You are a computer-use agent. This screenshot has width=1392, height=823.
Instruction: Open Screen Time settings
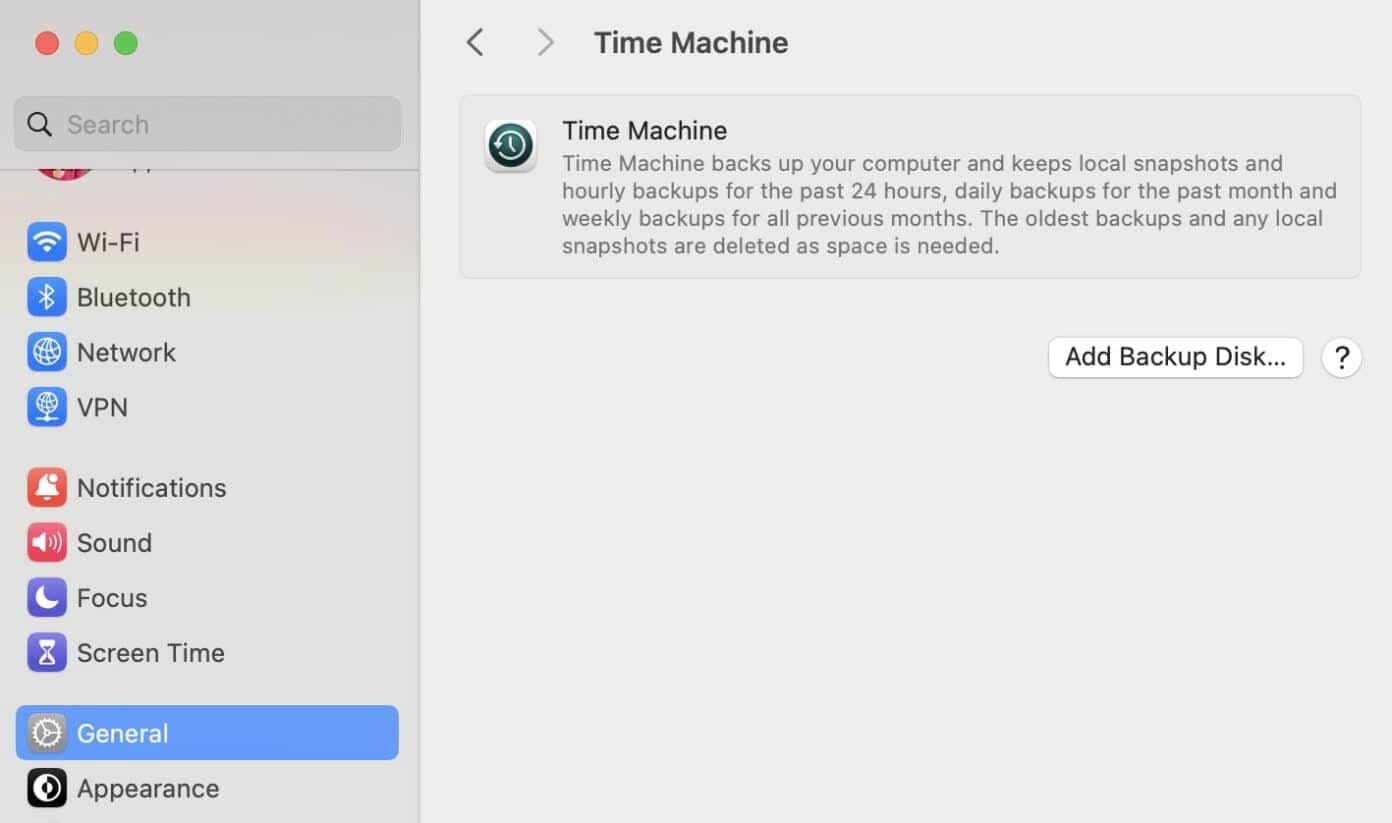[150, 652]
